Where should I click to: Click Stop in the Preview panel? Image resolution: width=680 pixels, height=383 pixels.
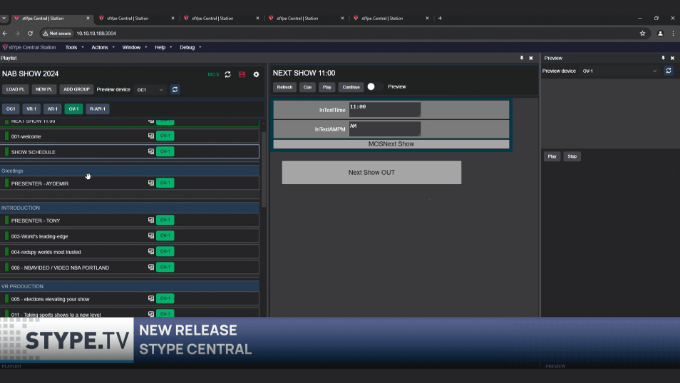tap(572, 157)
